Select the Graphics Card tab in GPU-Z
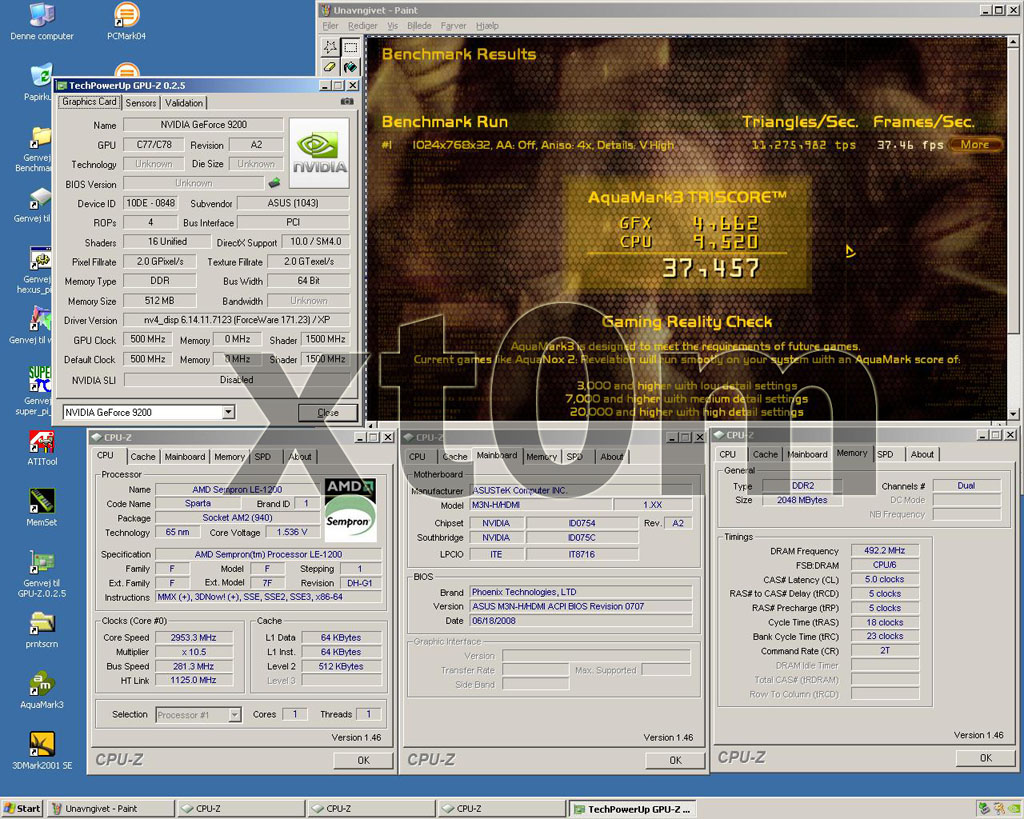This screenshot has height=819, width=1024. click(x=89, y=102)
